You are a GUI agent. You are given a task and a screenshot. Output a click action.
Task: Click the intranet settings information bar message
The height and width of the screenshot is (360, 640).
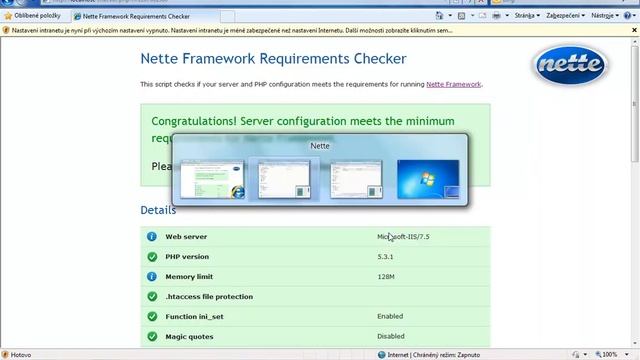232,30
